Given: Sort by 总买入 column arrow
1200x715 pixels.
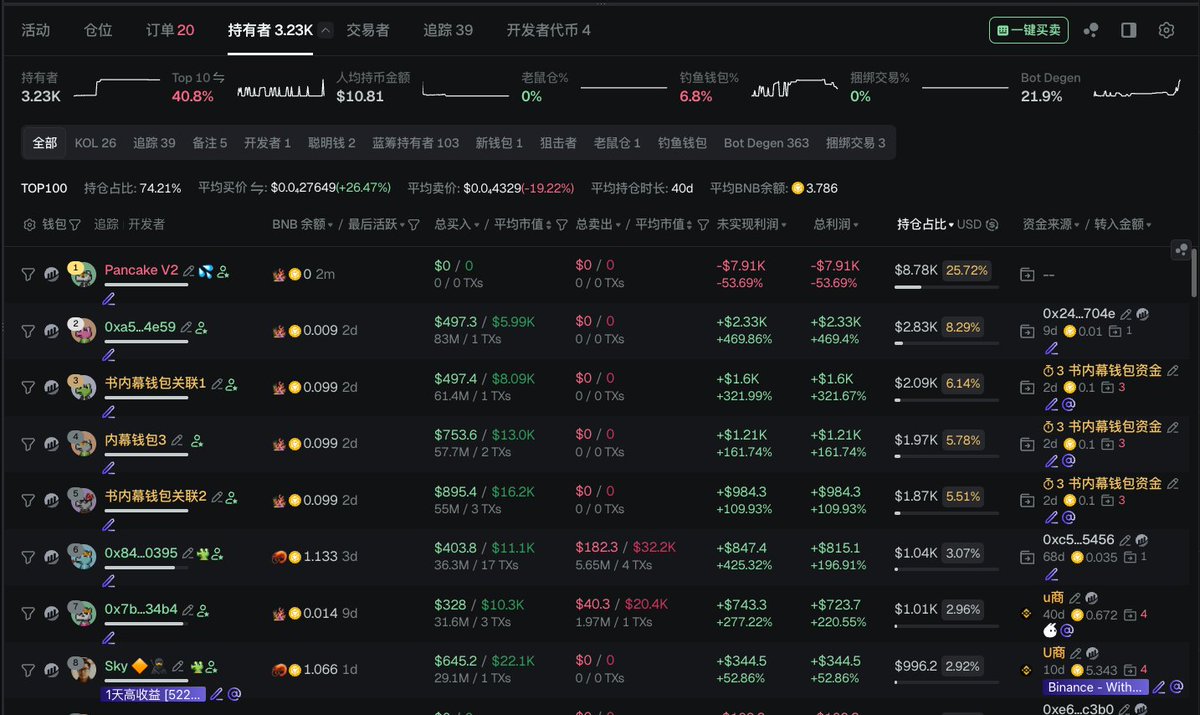Looking at the screenshot, I should (x=477, y=225).
